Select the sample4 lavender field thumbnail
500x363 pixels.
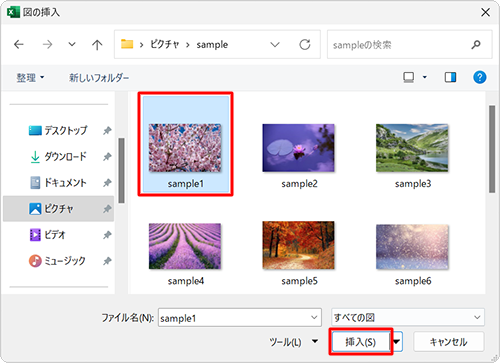(x=185, y=246)
